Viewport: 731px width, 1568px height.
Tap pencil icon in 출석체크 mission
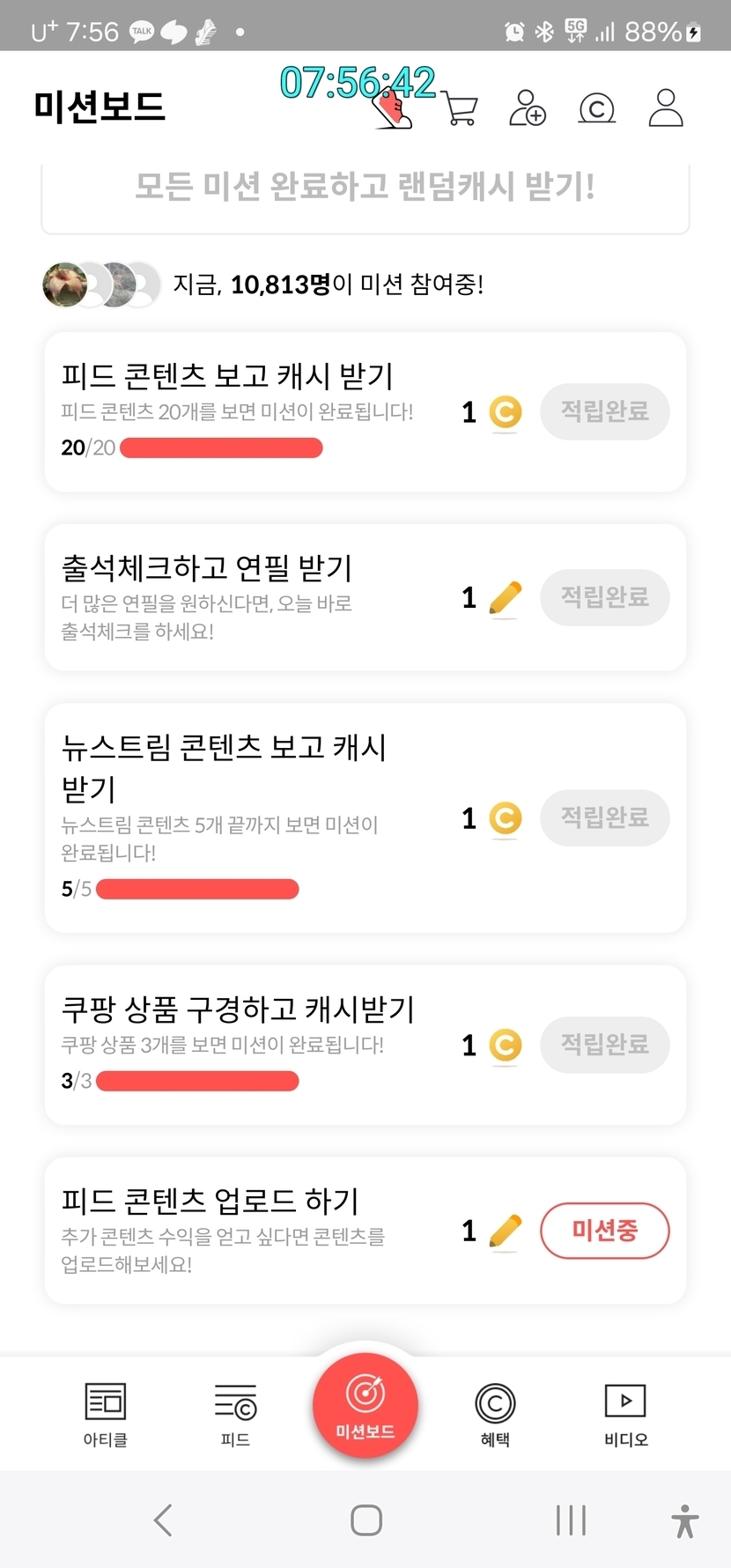point(505,598)
